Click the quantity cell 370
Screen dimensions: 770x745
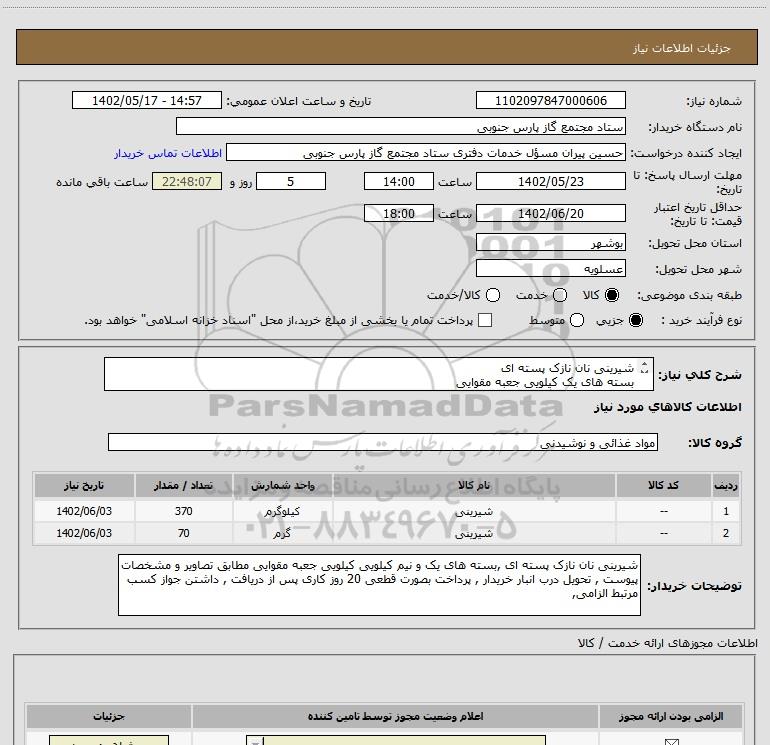(x=183, y=511)
